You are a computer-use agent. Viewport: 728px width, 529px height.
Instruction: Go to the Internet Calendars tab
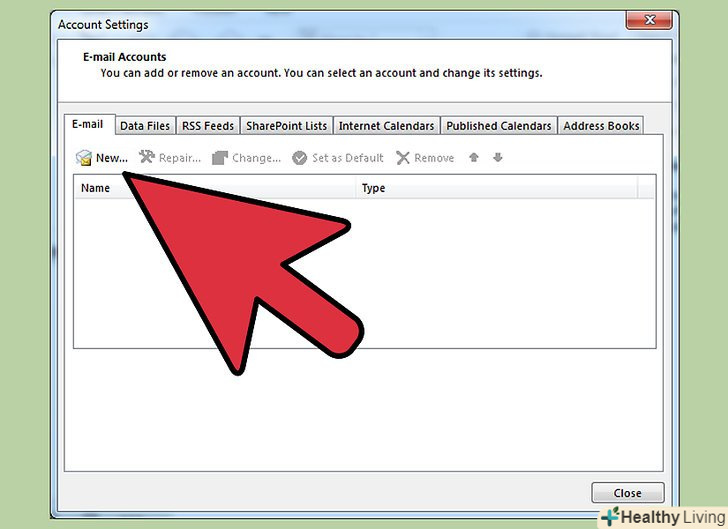click(x=386, y=126)
